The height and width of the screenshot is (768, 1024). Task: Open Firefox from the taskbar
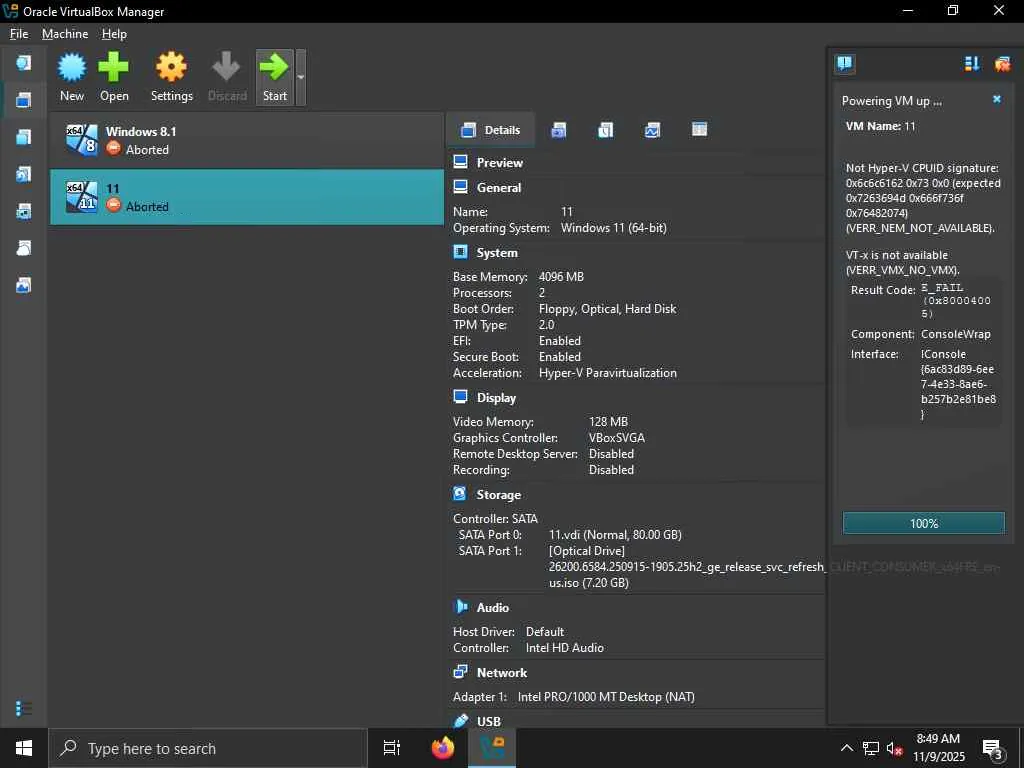coord(443,748)
